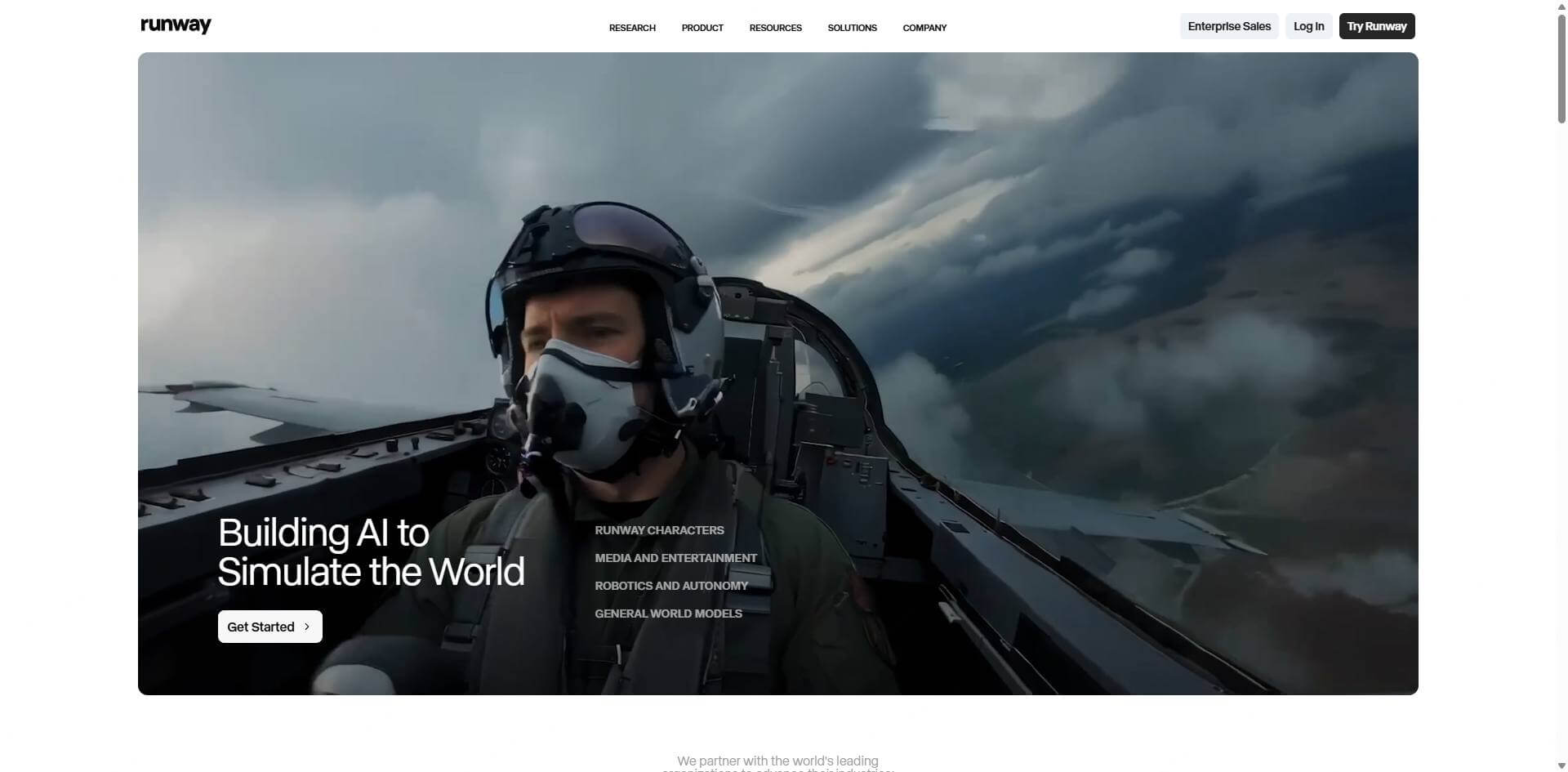Open the Research menu
This screenshot has width=1568, height=772.
632,28
